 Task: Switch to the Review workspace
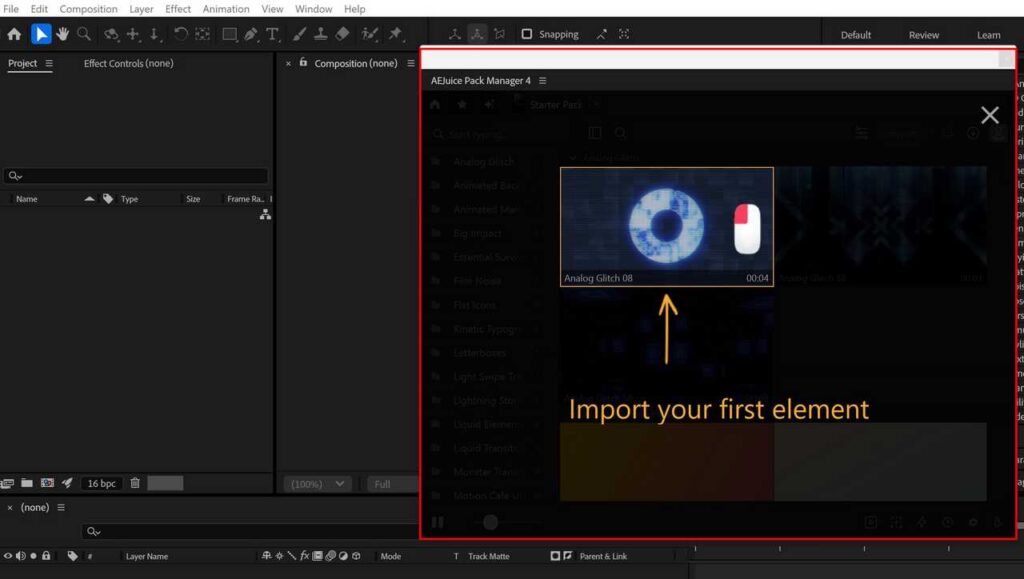click(923, 35)
